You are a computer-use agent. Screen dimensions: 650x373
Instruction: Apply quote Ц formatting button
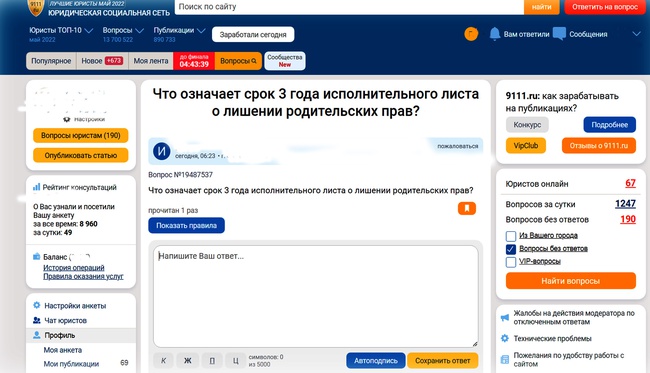pyautogui.click(x=235, y=361)
